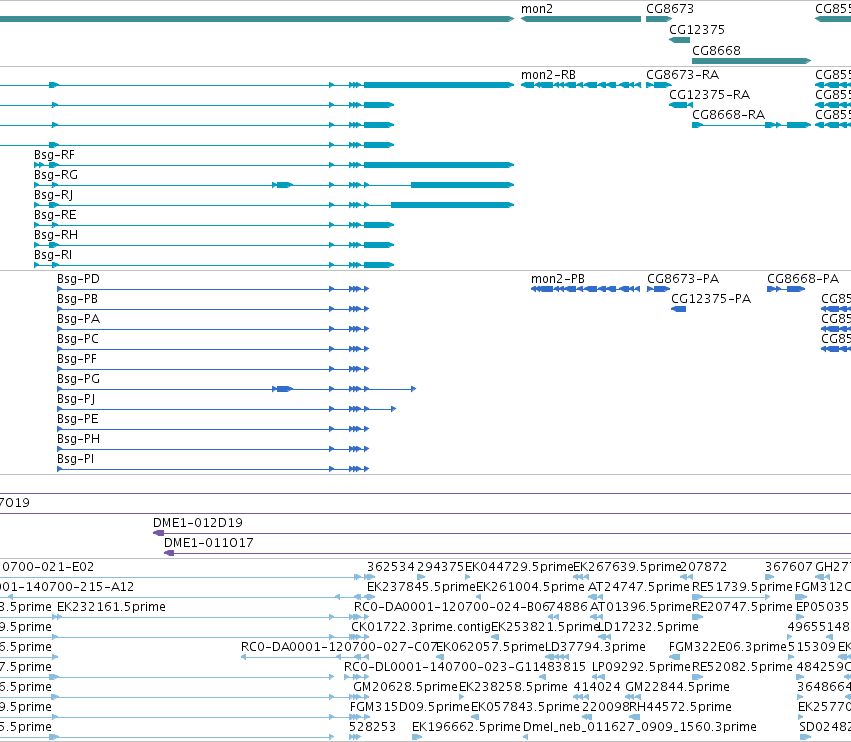Select BAC clone DME1-012D19
The image size is (851, 742).
coord(198,523)
